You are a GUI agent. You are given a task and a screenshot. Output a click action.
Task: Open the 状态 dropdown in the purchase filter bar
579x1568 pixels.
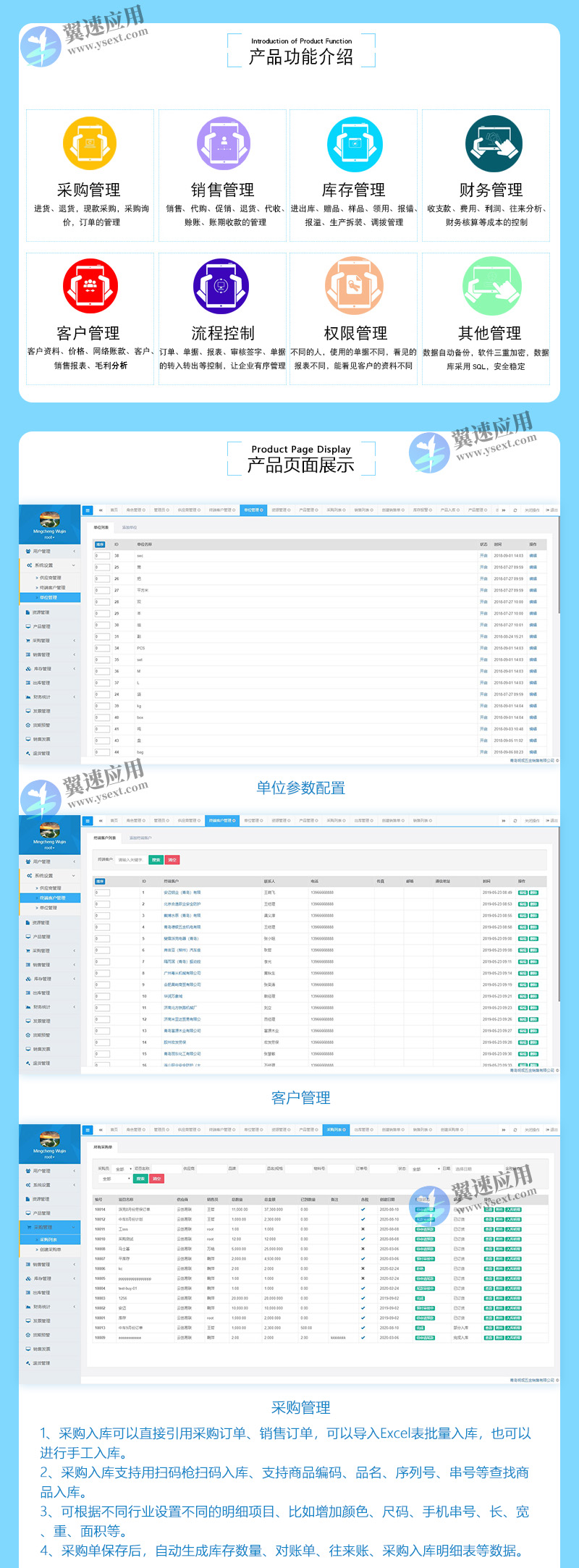point(426,1168)
